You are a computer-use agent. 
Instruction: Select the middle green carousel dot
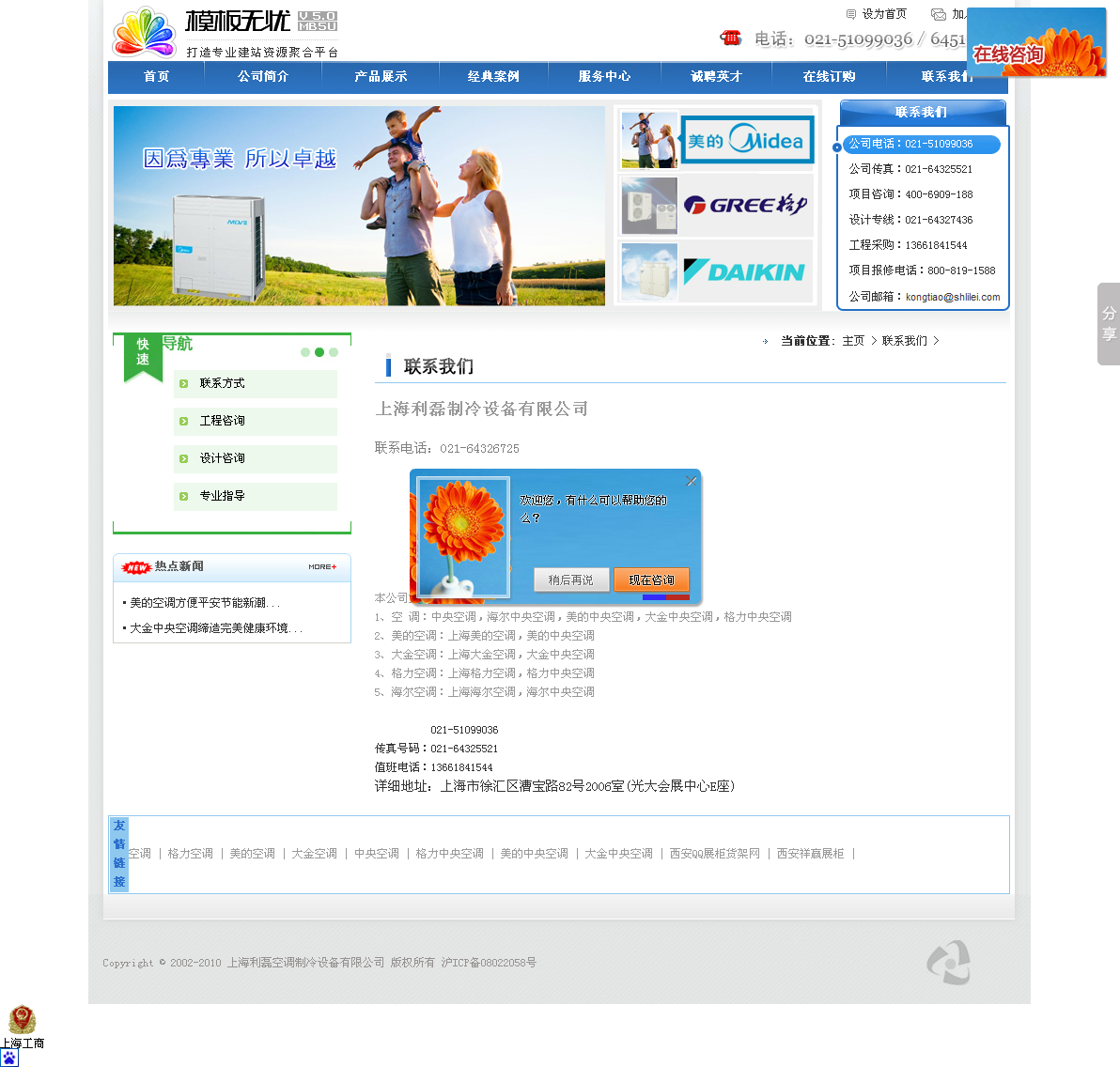[319, 352]
